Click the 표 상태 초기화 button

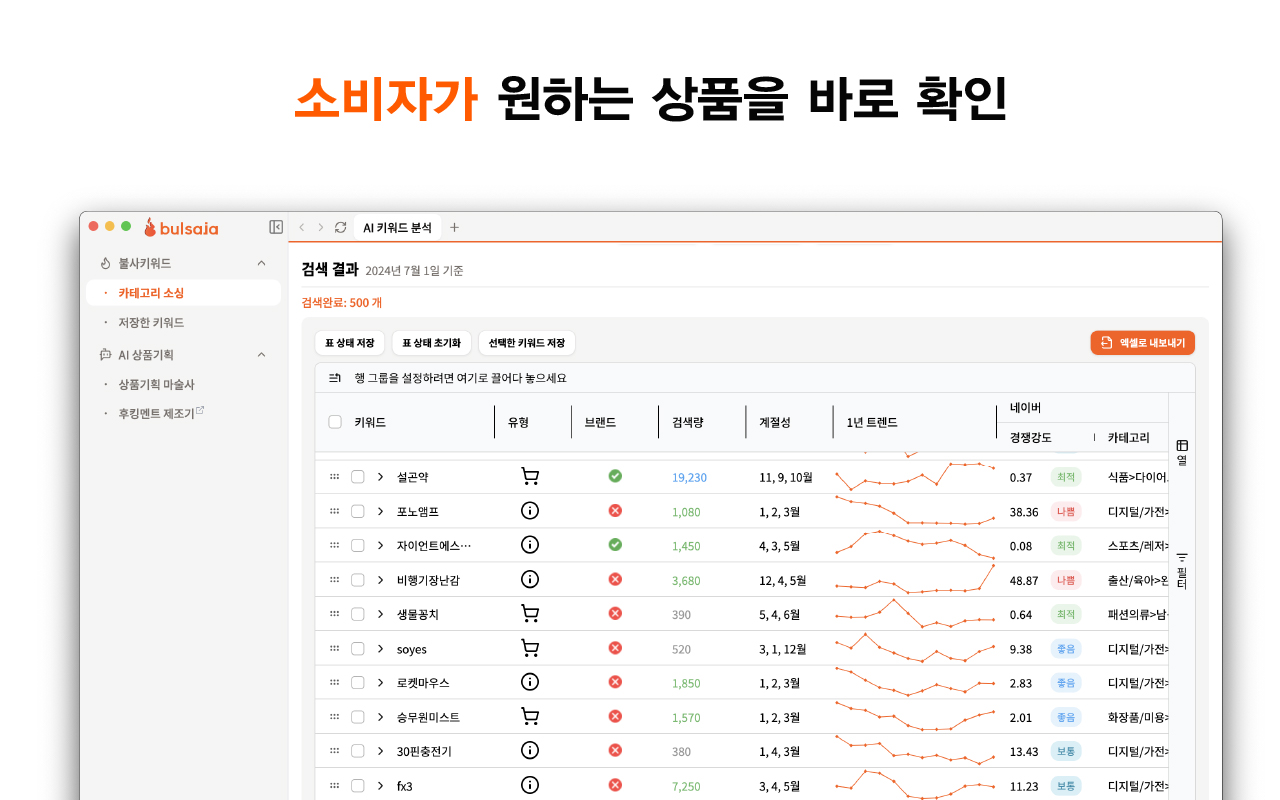pos(432,343)
